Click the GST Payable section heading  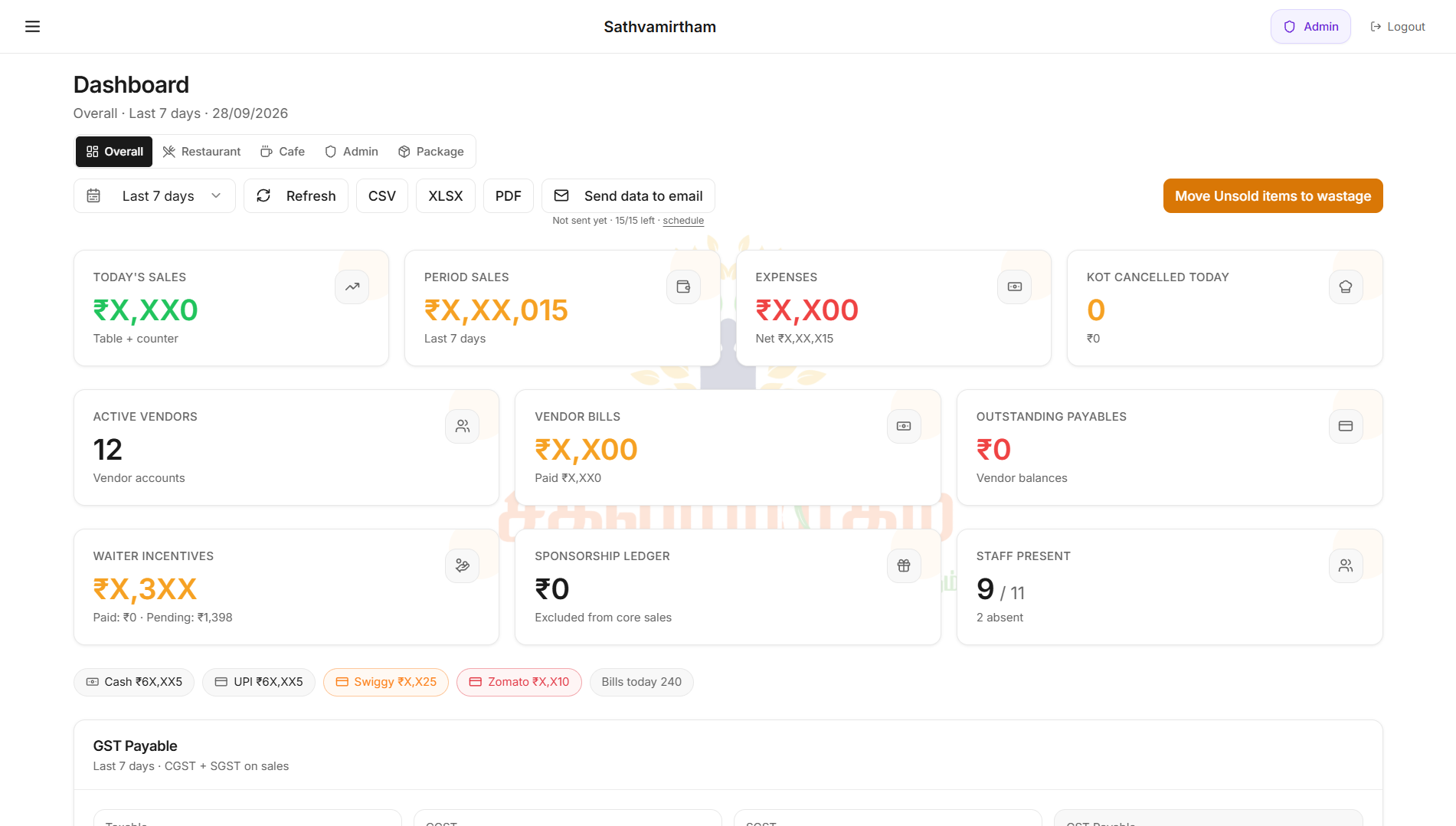[x=135, y=746]
